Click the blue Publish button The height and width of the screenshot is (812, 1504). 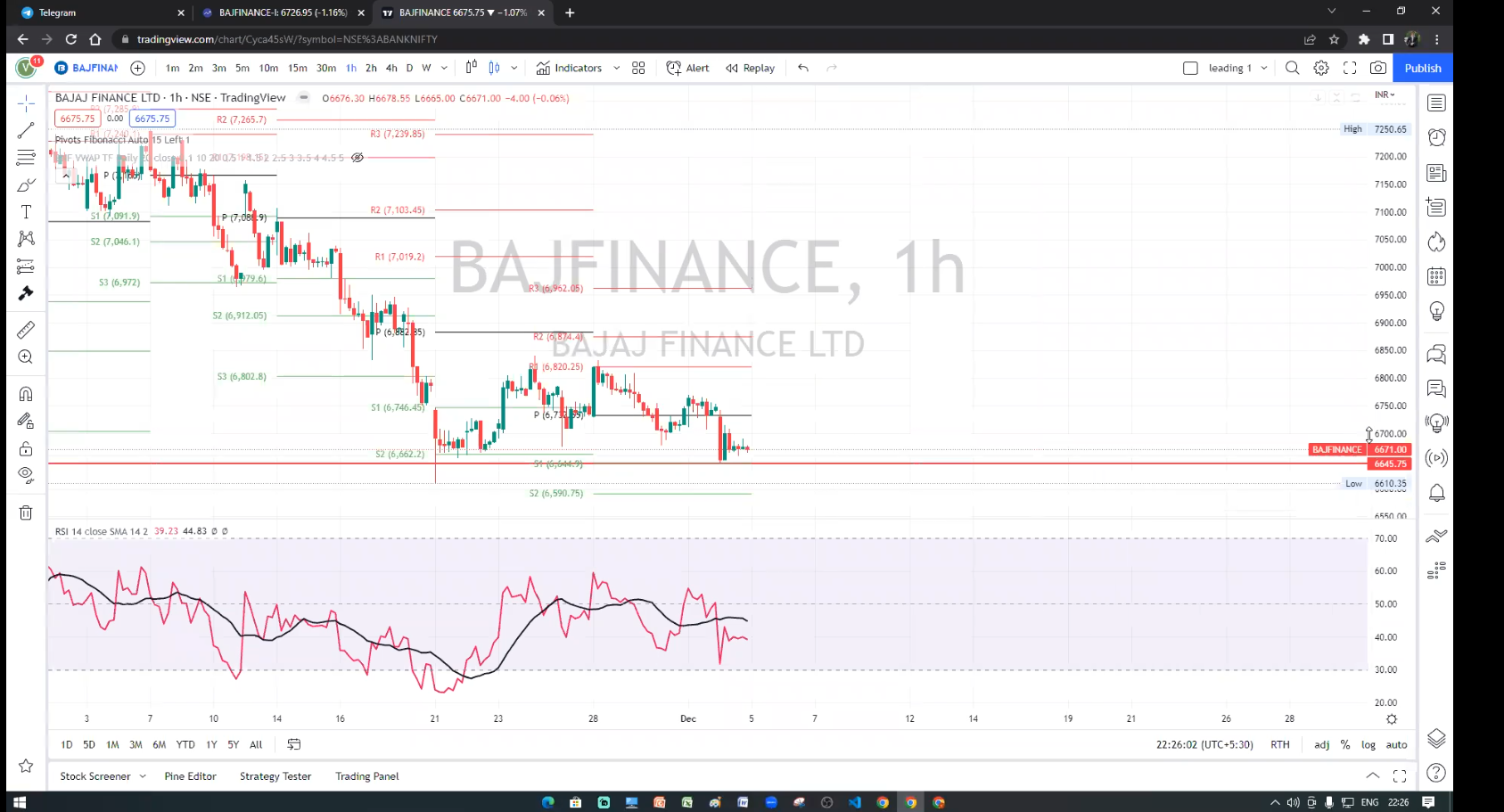(1422, 68)
